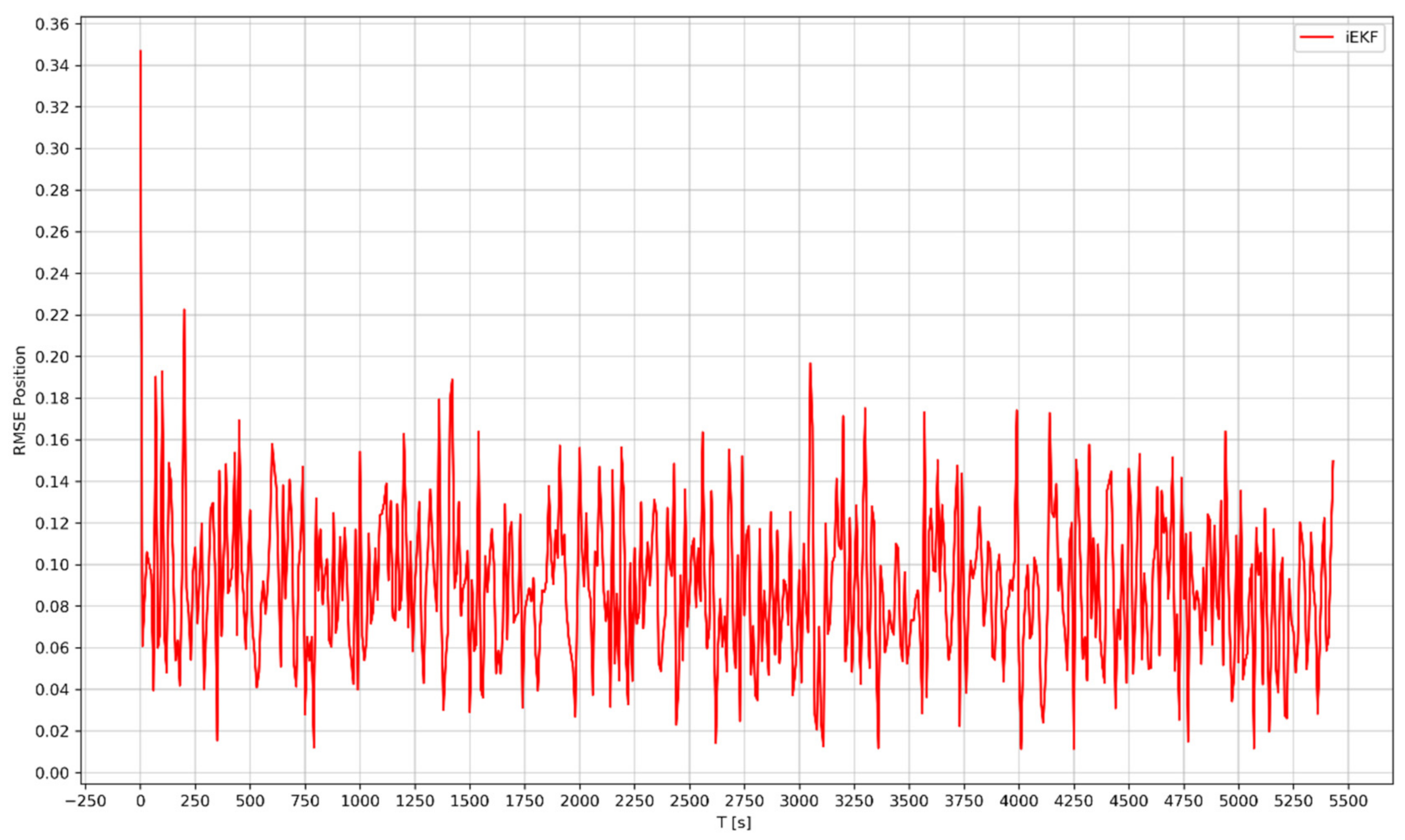Viewport: 1405px width, 840px height.
Task: Click the 0.20 y-axis tick label
Action: (x=52, y=357)
